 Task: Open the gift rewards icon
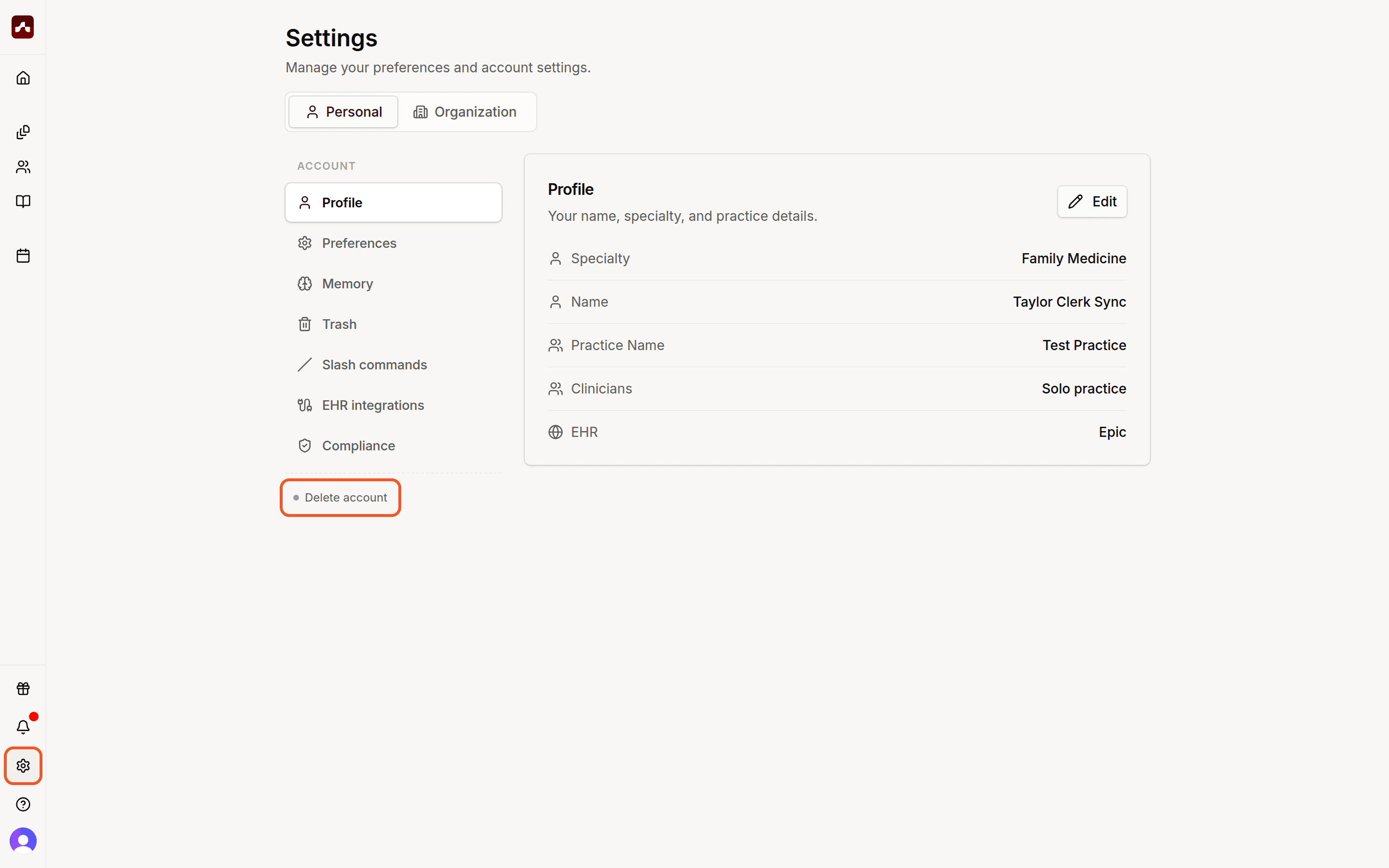23,688
